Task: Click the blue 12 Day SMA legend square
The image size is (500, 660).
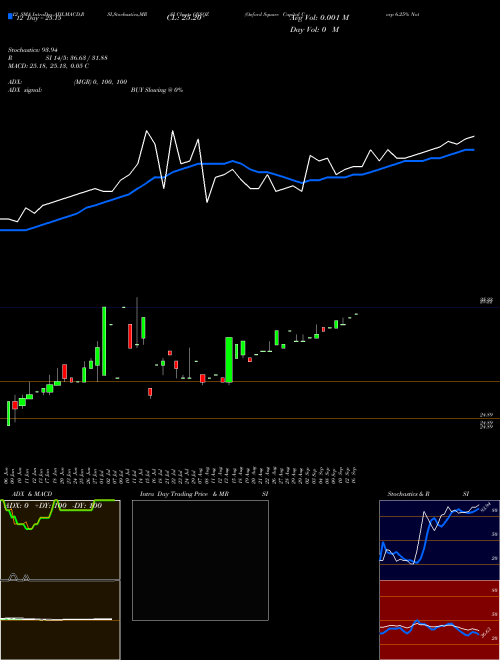Action: click(x=10, y=17)
